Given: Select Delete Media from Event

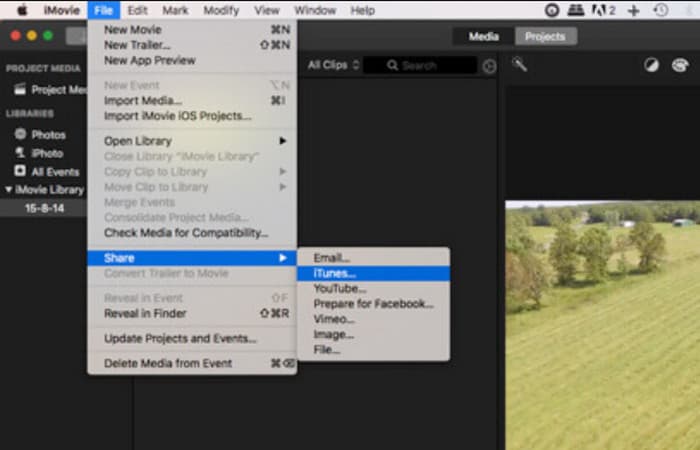Looking at the screenshot, I should (x=192, y=363).
